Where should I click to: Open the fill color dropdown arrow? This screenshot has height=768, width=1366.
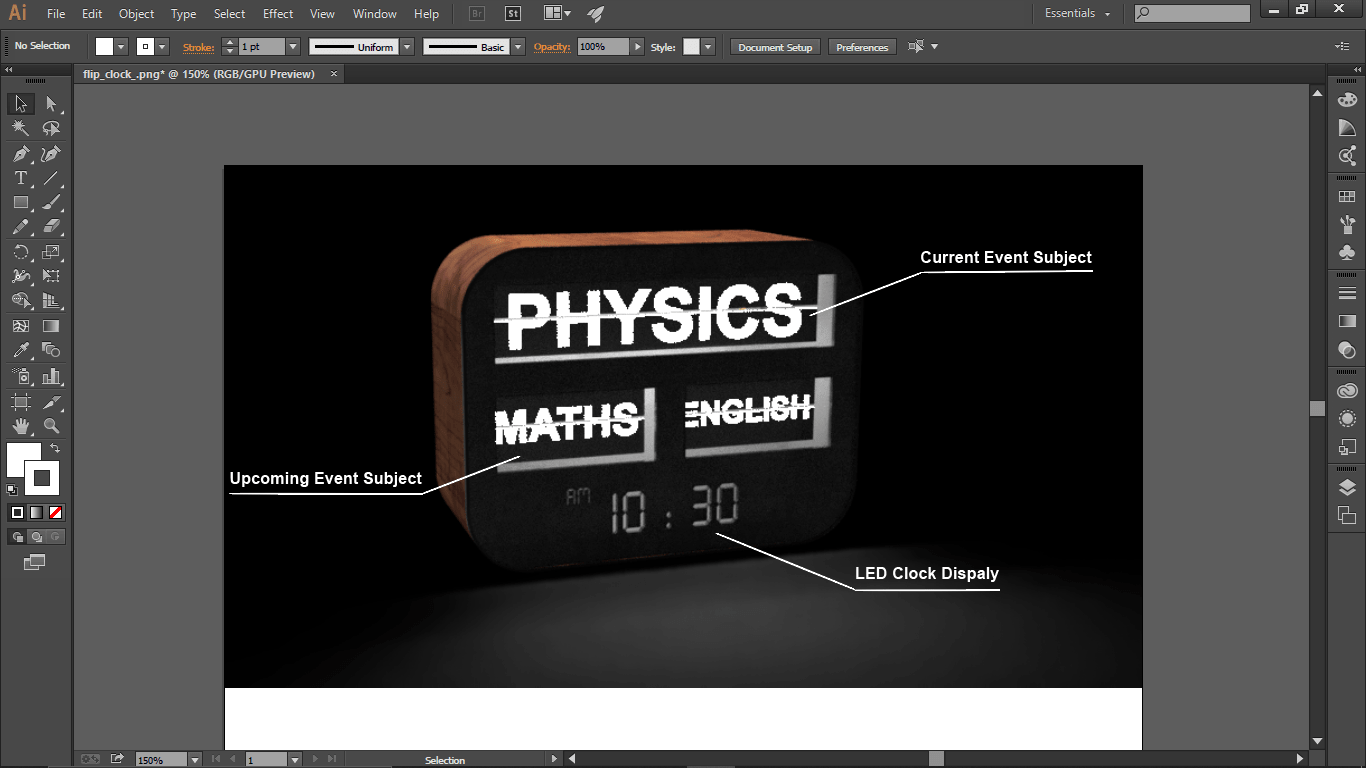(122, 47)
